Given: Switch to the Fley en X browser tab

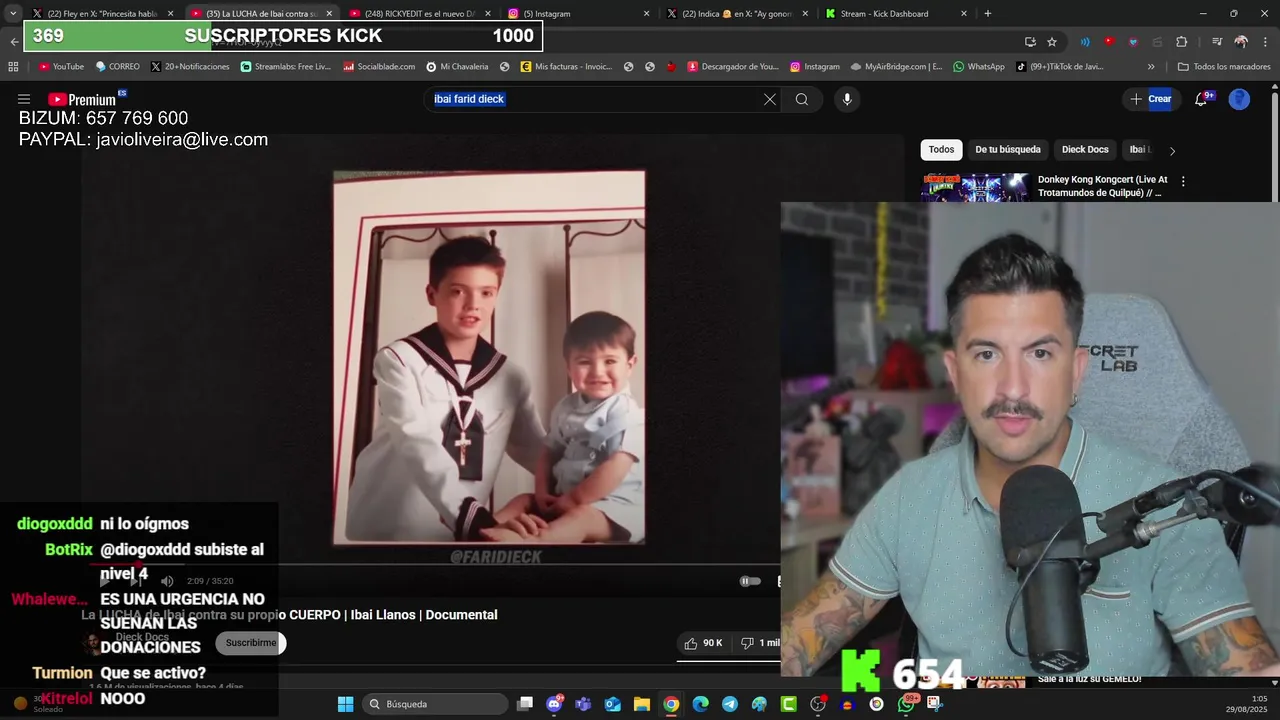Looking at the screenshot, I should (x=101, y=14).
